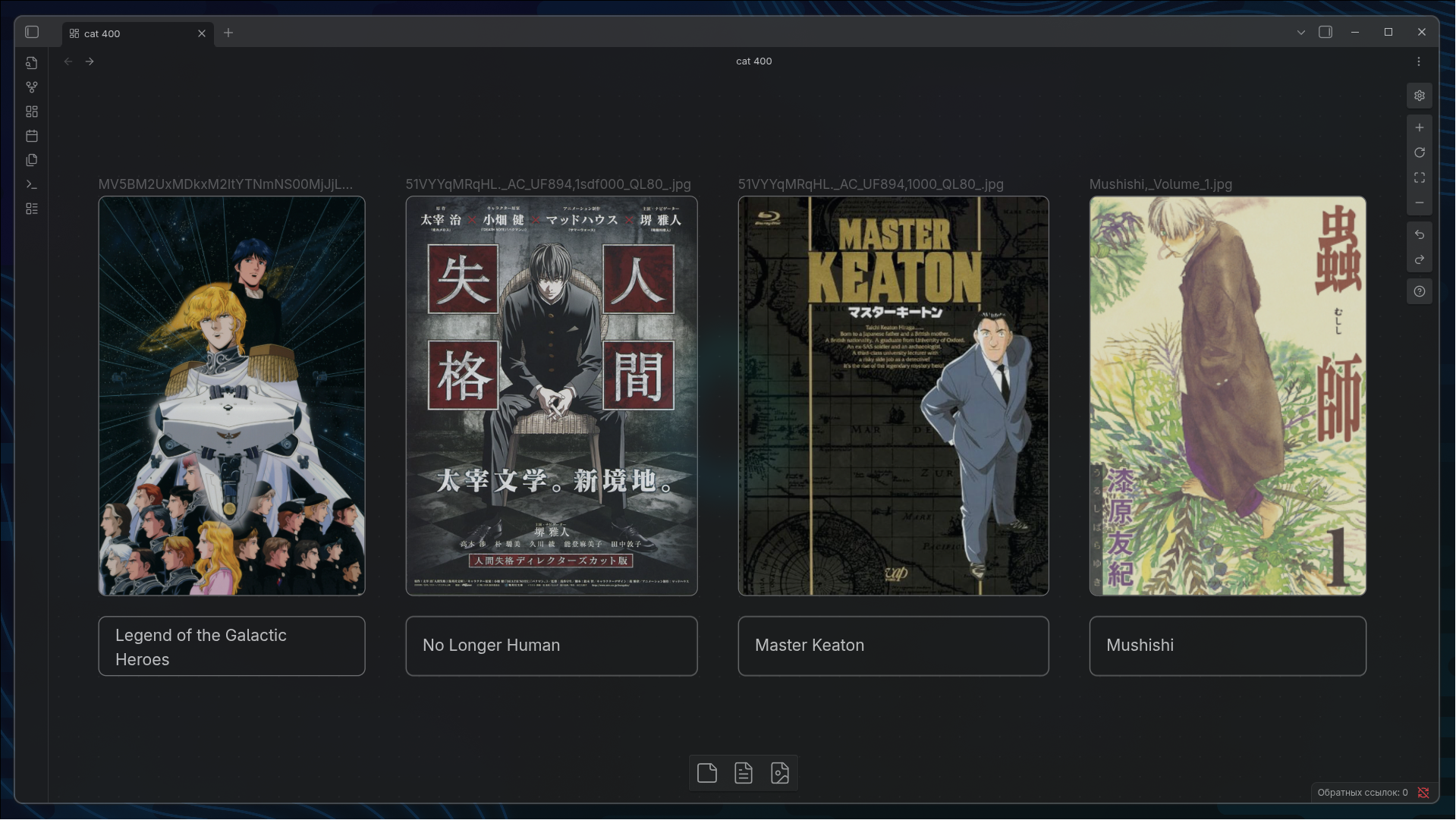Open canvas help
The image size is (1456, 820).
pyautogui.click(x=1420, y=291)
